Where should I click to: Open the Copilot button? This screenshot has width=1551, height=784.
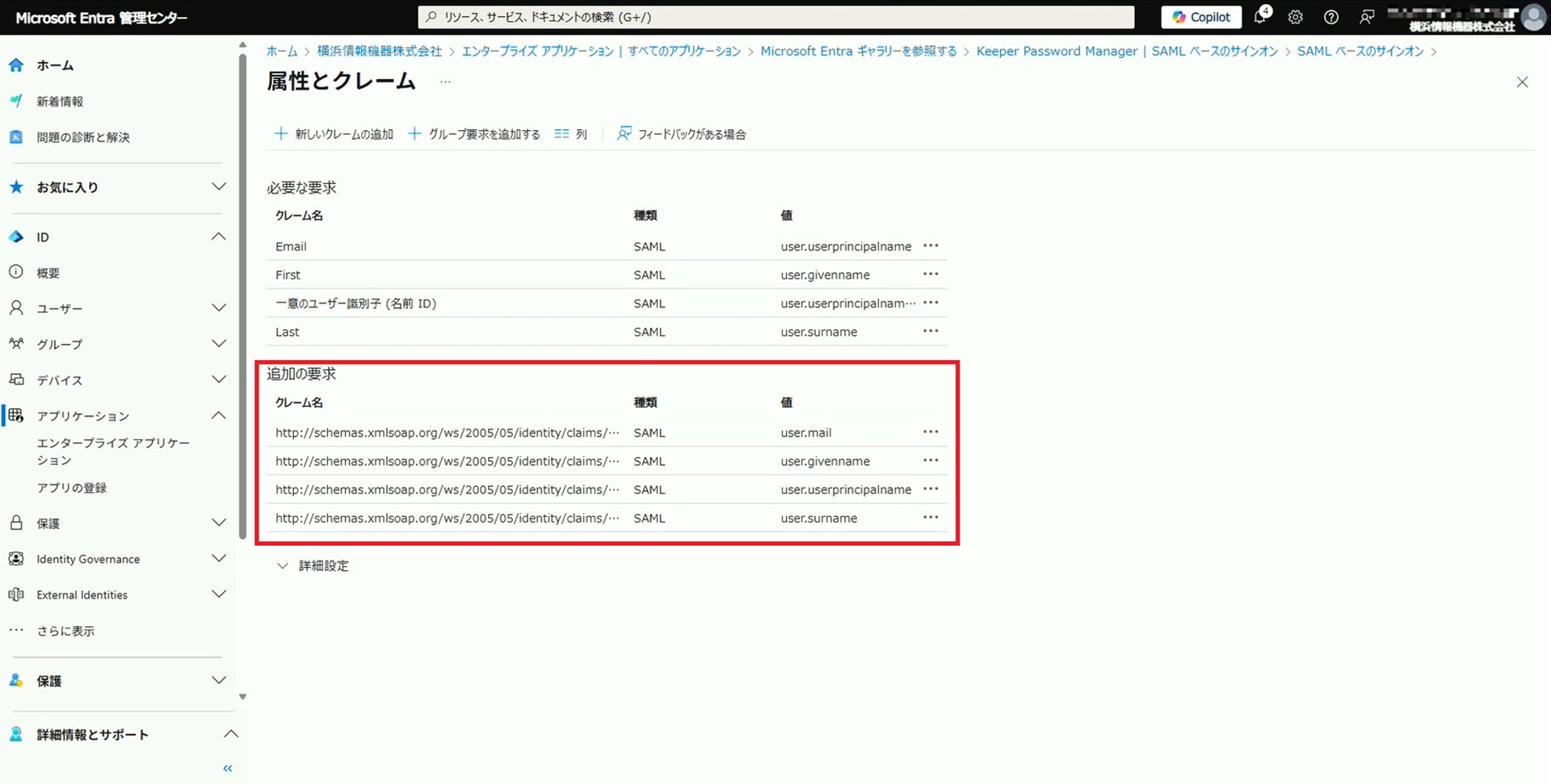point(1200,17)
